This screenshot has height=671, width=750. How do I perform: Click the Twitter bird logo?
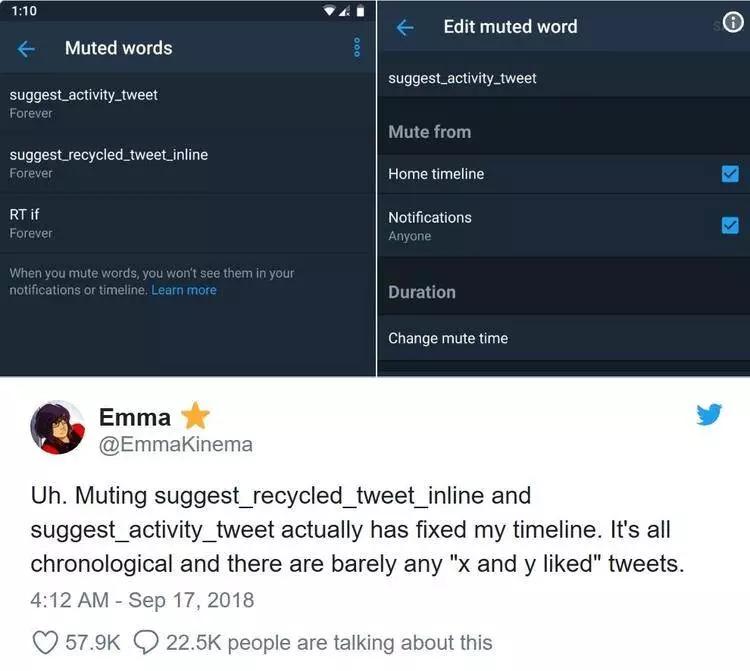[709, 413]
